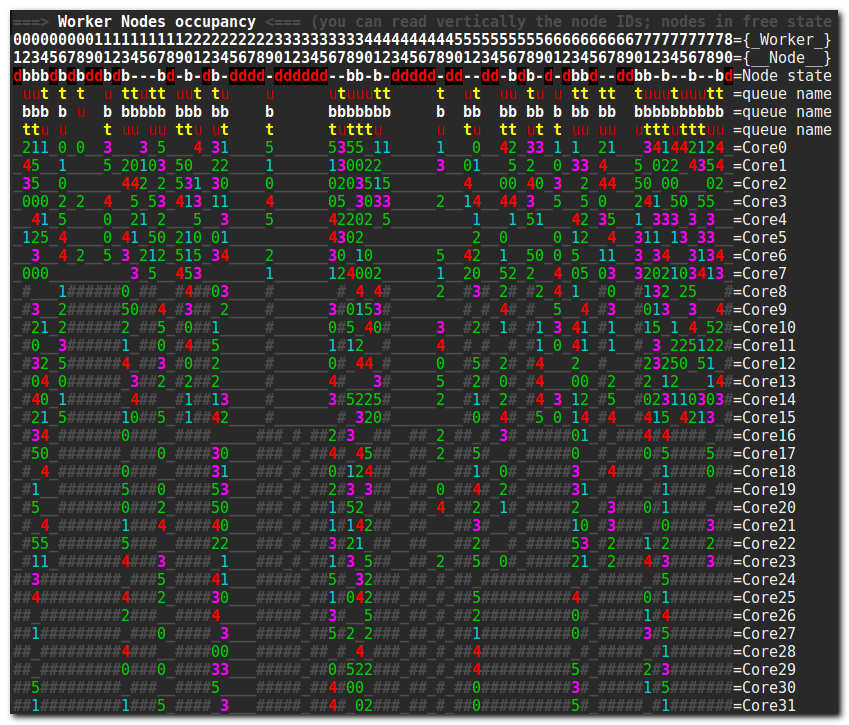Screen dimensions: 849x725
Task: Click the '3202103413' value in Core7 row
Action: [679, 274]
